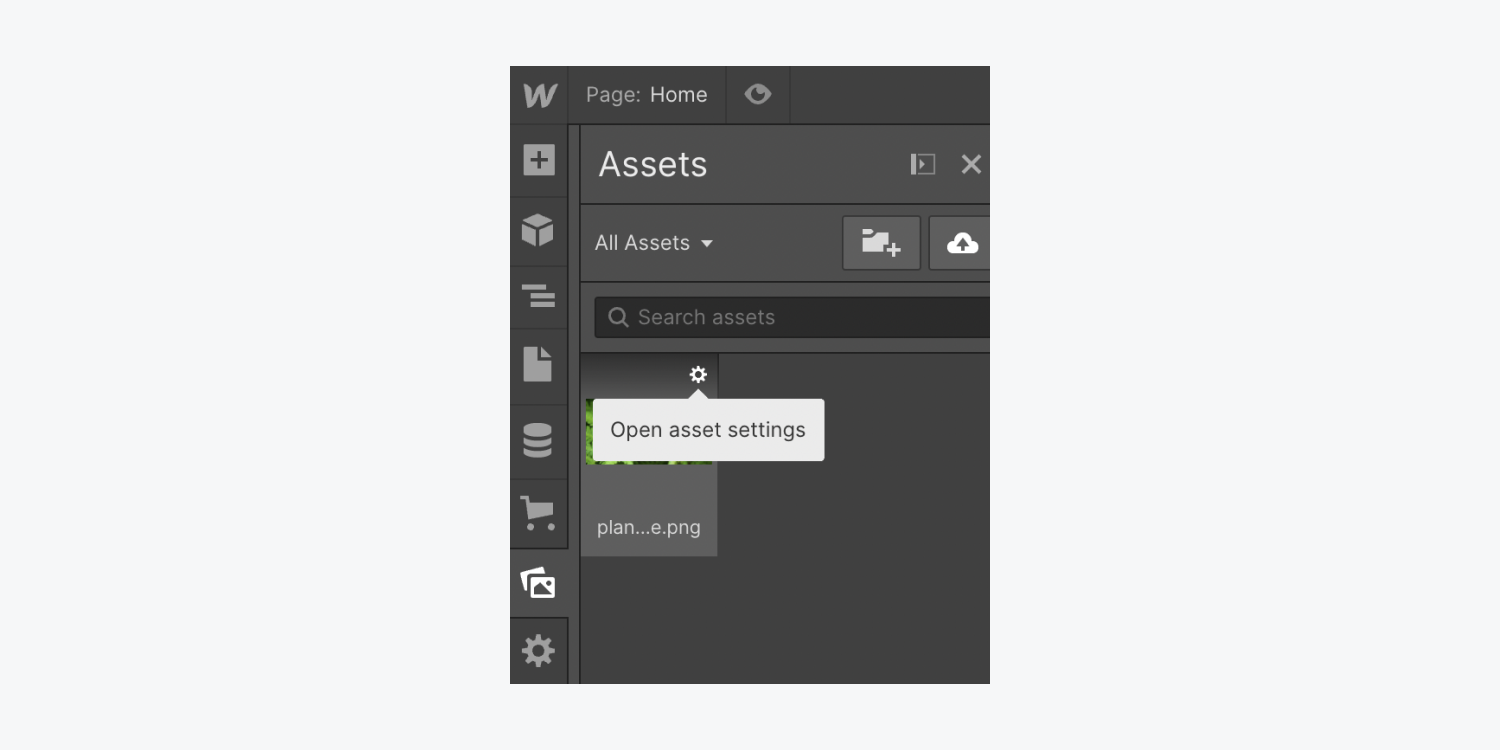Open the Navigator panel
Image resolution: width=1501 pixels, height=751 pixels.
pyautogui.click(x=539, y=296)
